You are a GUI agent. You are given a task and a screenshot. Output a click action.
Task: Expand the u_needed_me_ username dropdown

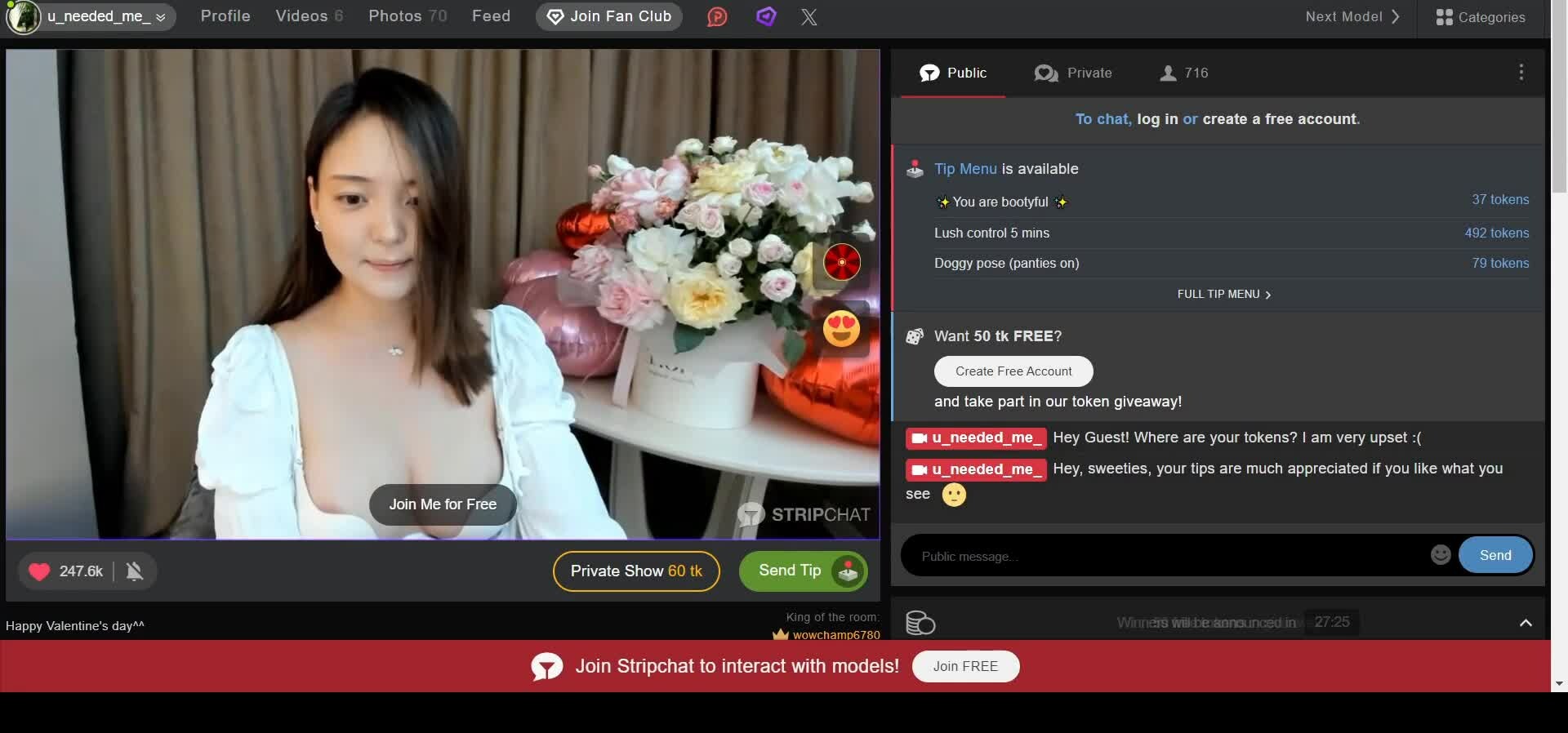161,17
